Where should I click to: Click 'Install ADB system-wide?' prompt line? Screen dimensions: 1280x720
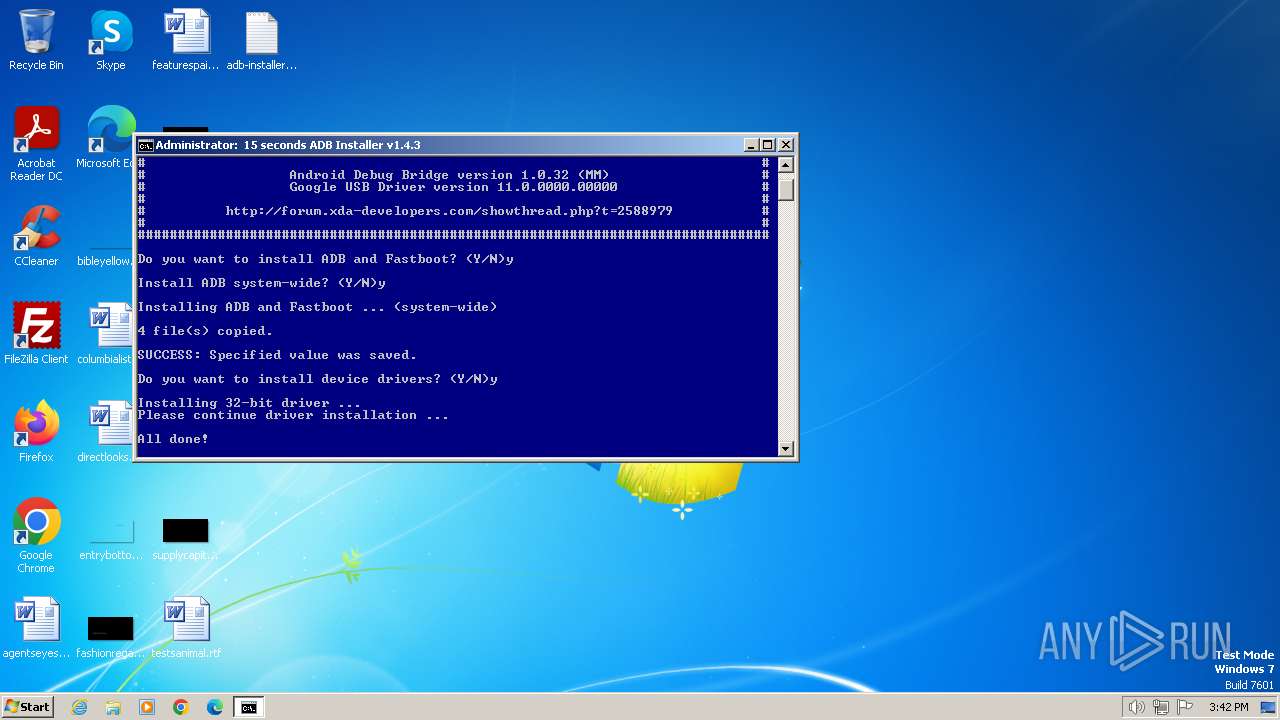click(261, 283)
